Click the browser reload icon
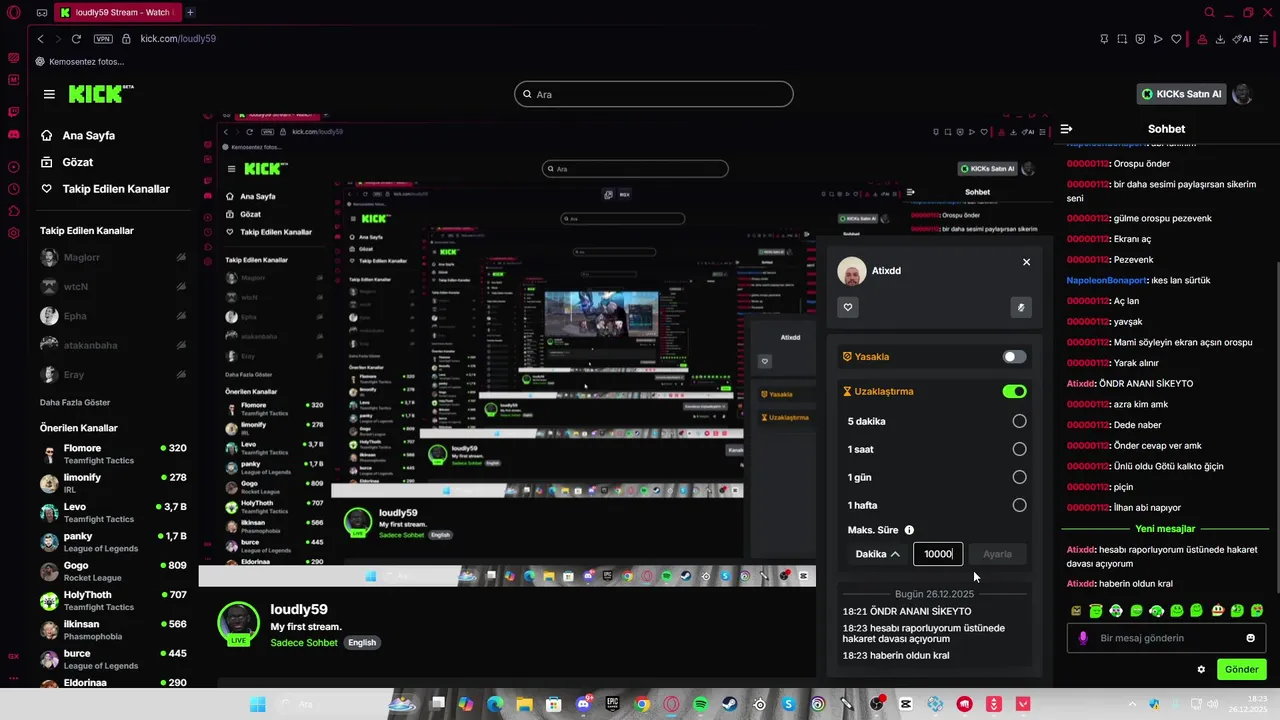The width and height of the screenshot is (1280, 720). 76,39
